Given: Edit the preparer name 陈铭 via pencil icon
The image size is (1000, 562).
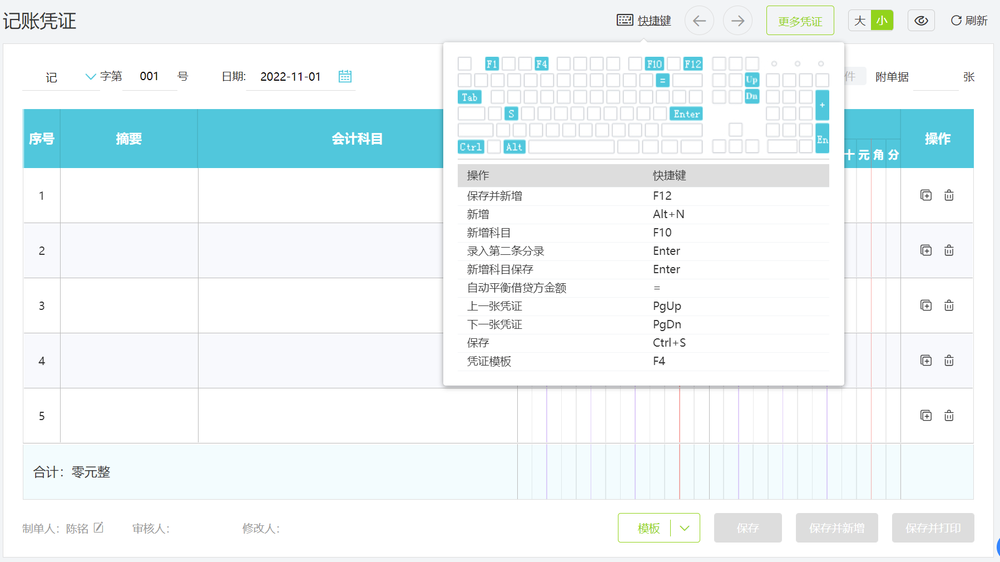Looking at the screenshot, I should (98, 528).
